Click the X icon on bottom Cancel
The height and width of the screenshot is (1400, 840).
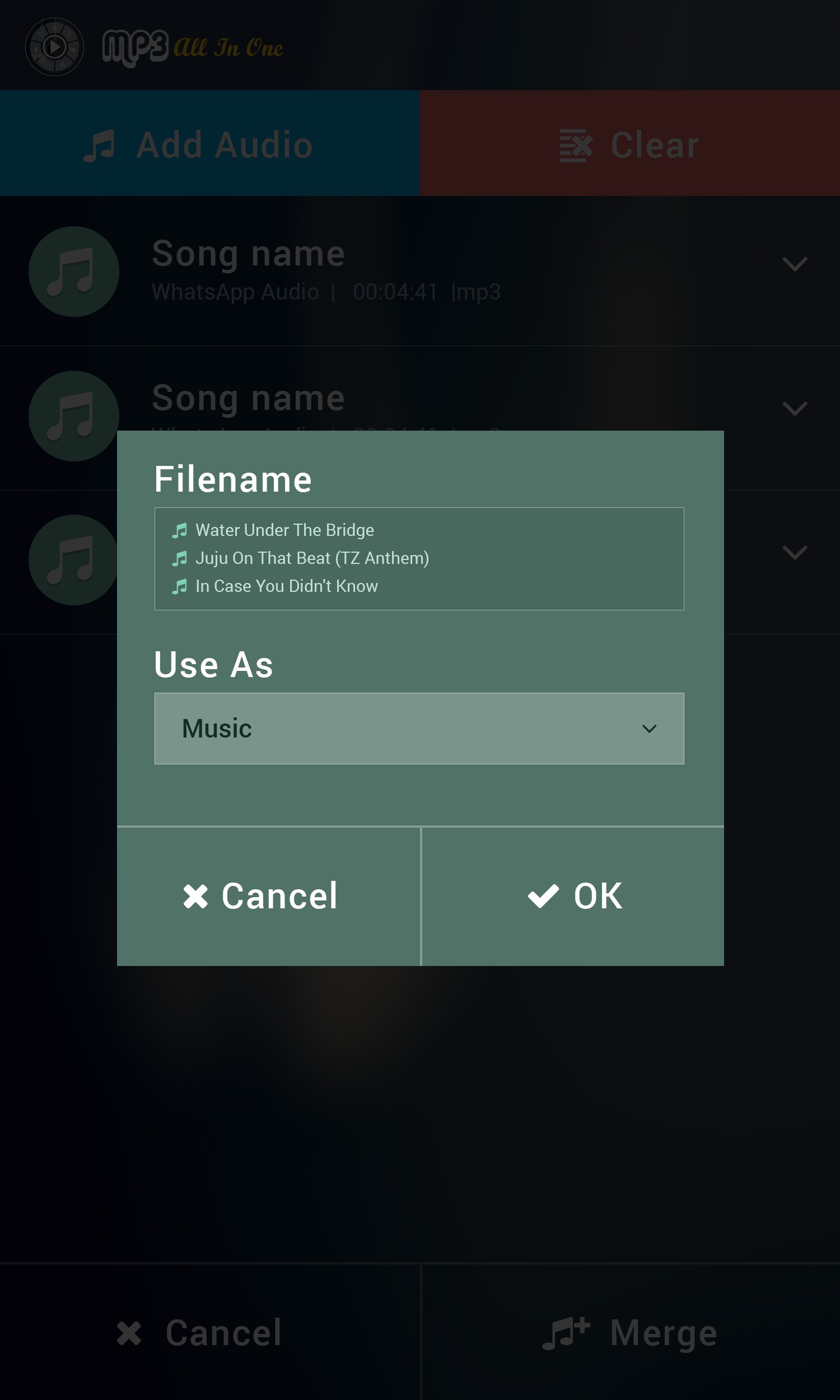click(129, 1333)
